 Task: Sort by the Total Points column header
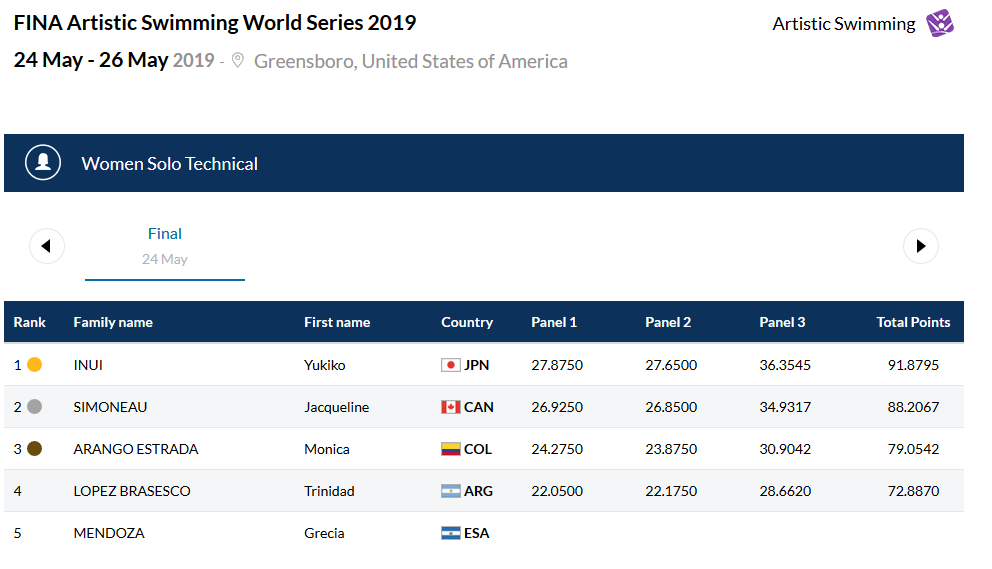(x=913, y=322)
